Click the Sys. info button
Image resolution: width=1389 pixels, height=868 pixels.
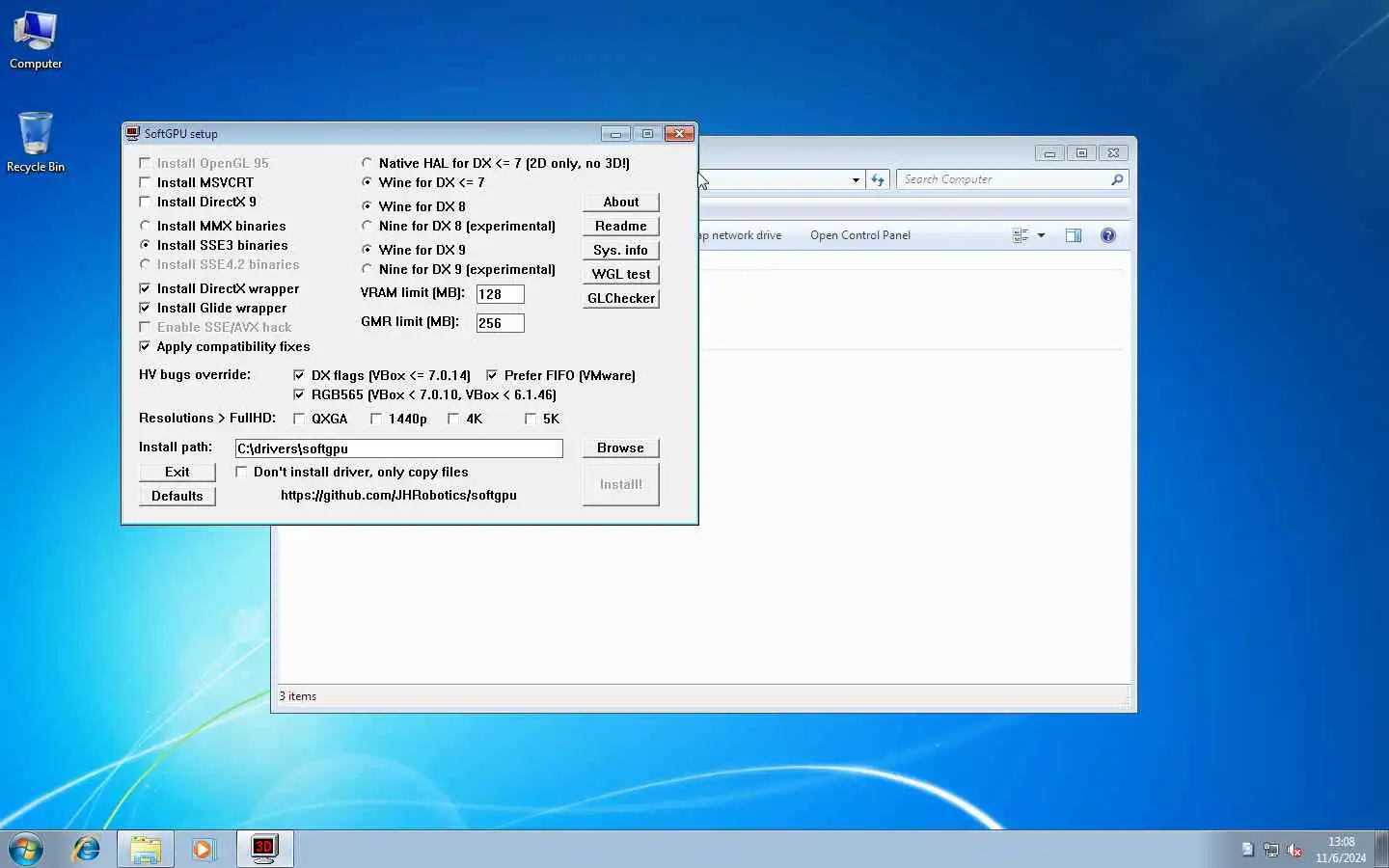point(621,250)
